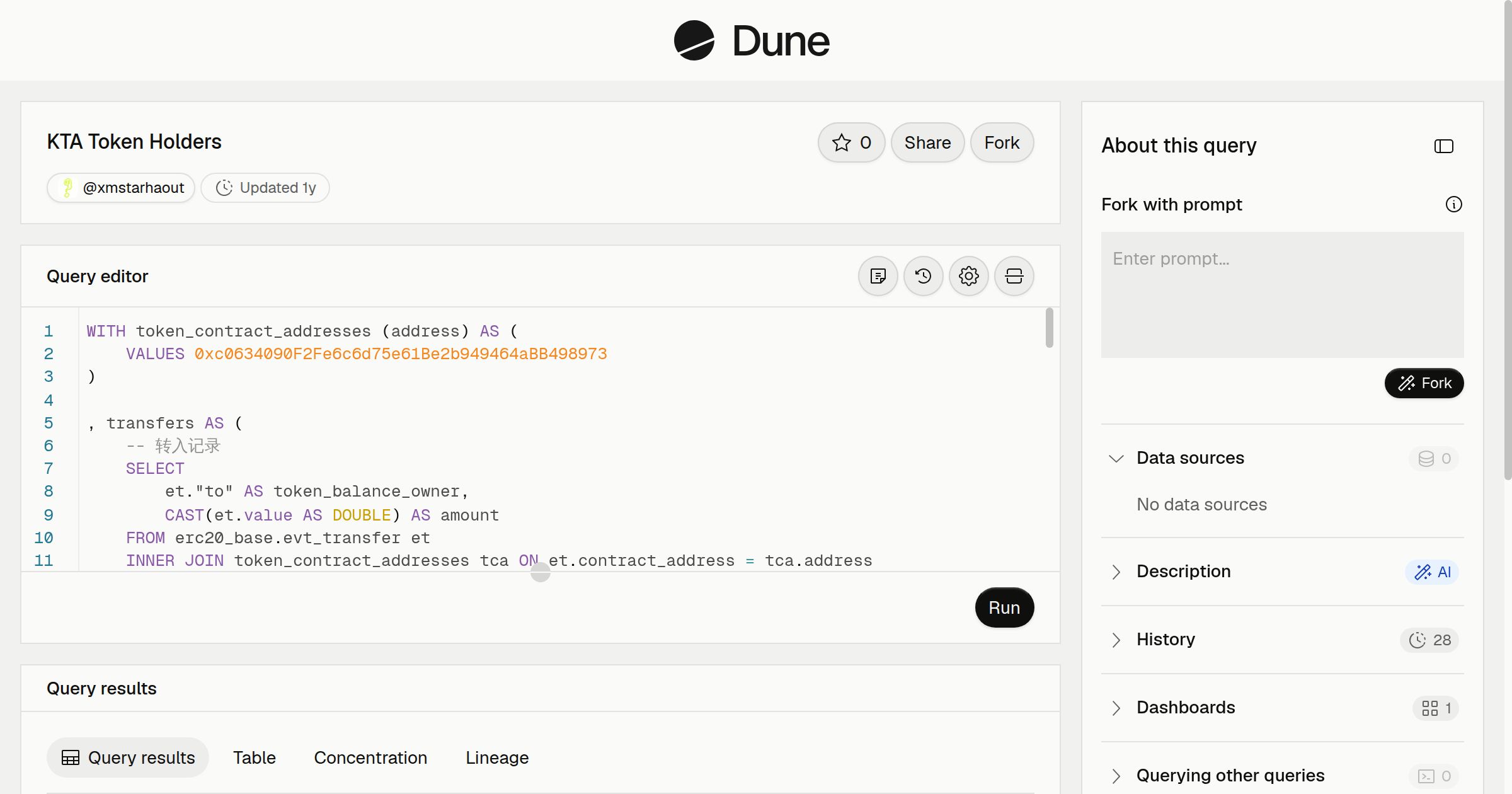Click the black Fork with prompt button
1512x794 pixels.
1424,383
